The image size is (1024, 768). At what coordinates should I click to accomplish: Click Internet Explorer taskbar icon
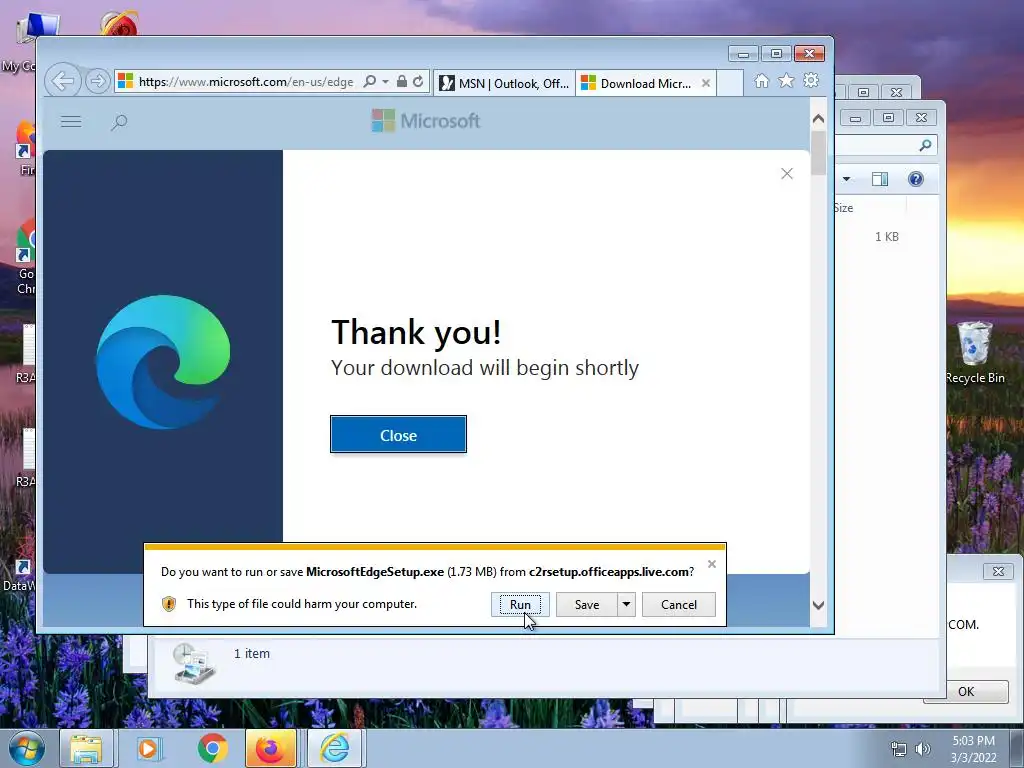[334, 748]
